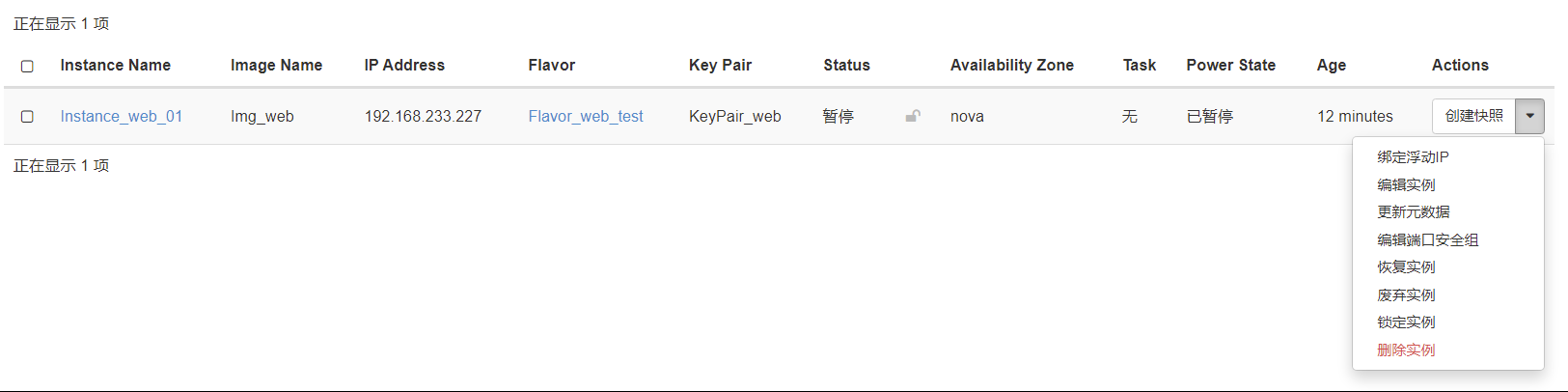Screen dimensions: 1568x392
Task: Sort by Instance Name column header
Action: click(116, 65)
